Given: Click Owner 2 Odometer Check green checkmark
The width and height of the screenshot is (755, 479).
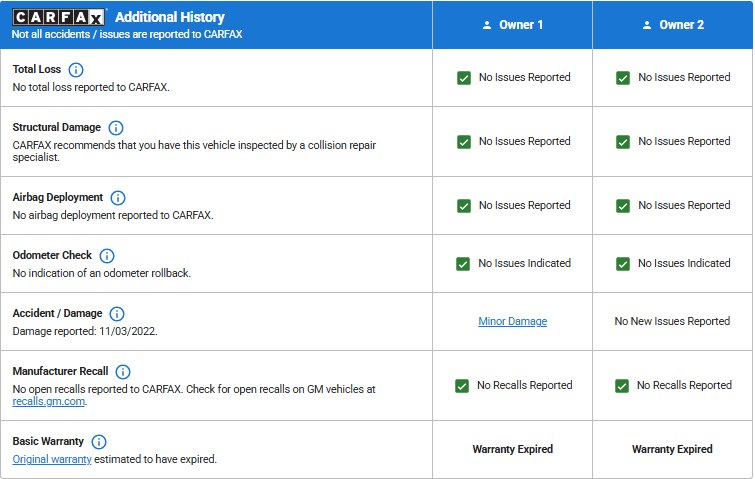Looking at the screenshot, I should pyautogui.click(x=623, y=264).
